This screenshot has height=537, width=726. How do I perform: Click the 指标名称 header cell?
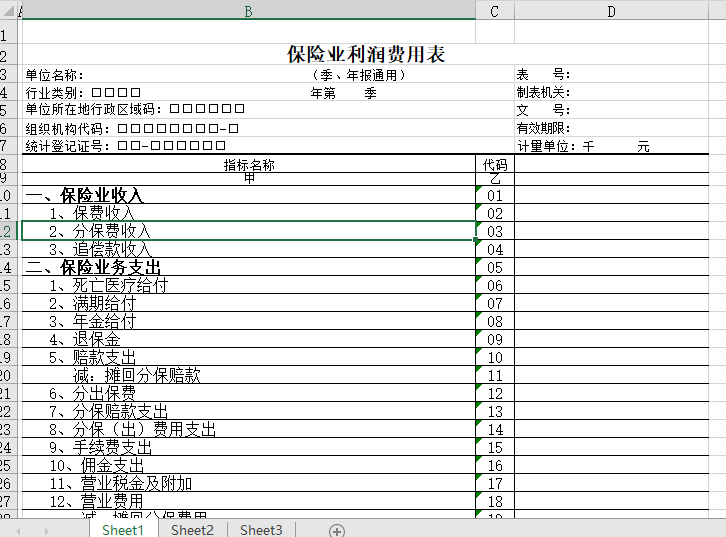coord(249,165)
